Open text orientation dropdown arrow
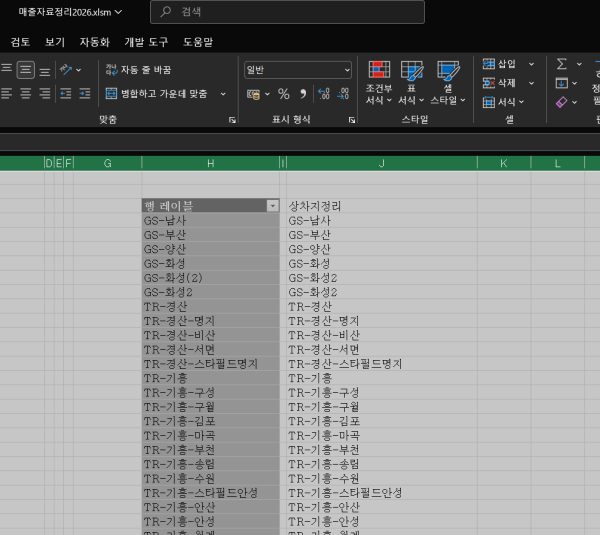600x535 pixels. pyautogui.click(x=79, y=70)
